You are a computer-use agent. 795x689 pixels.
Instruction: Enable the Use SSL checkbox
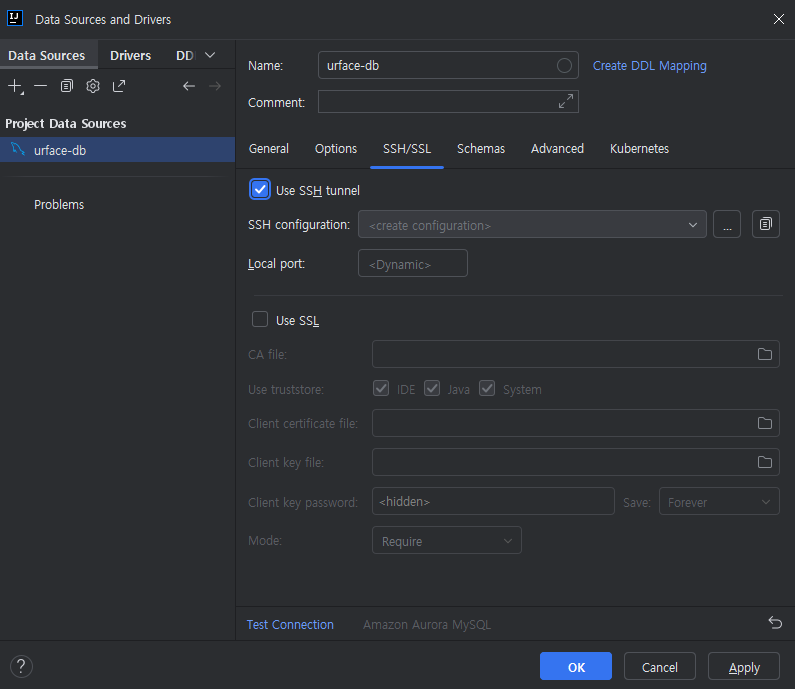tap(260, 320)
